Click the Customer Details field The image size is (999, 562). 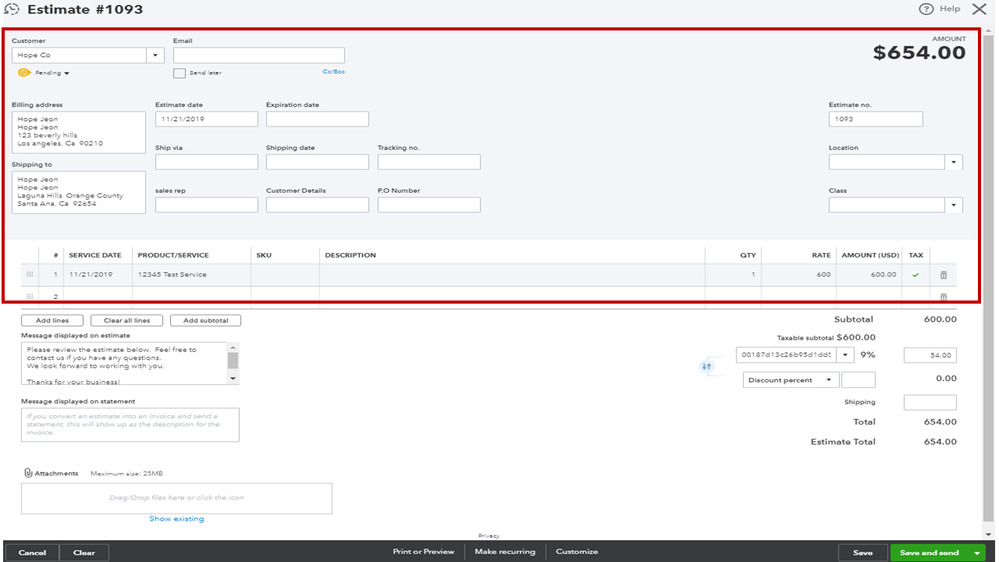click(317, 205)
